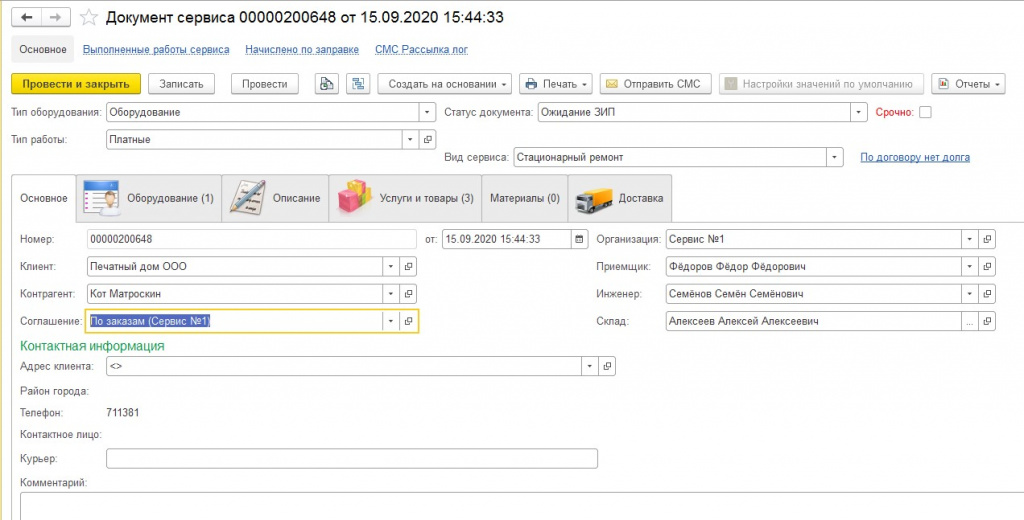The image size is (1024, 520).
Task: Click Отправить СМС button
Action: 655,84
